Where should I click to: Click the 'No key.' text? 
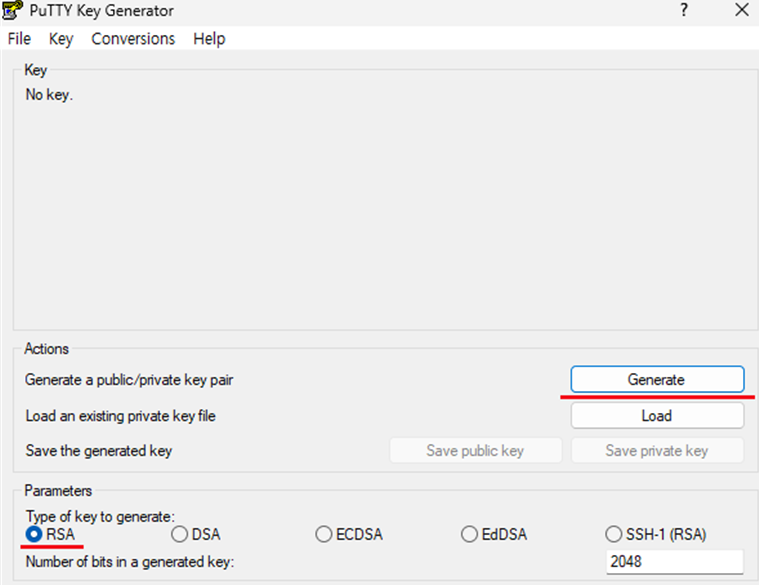click(49, 94)
